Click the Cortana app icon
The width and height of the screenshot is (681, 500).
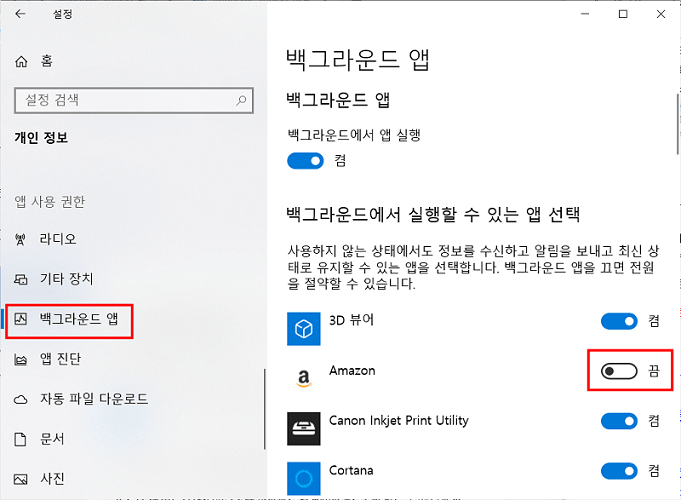pyautogui.click(x=304, y=479)
